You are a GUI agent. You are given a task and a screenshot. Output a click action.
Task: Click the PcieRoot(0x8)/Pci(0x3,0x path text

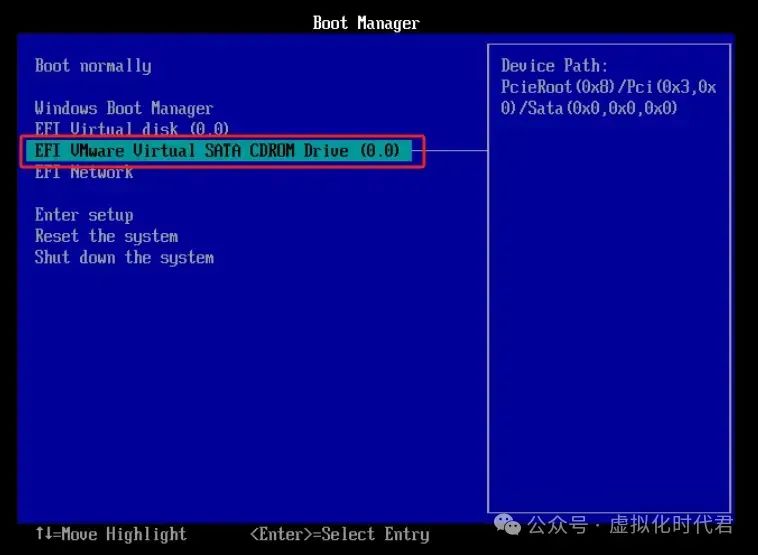click(x=608, y=87)
